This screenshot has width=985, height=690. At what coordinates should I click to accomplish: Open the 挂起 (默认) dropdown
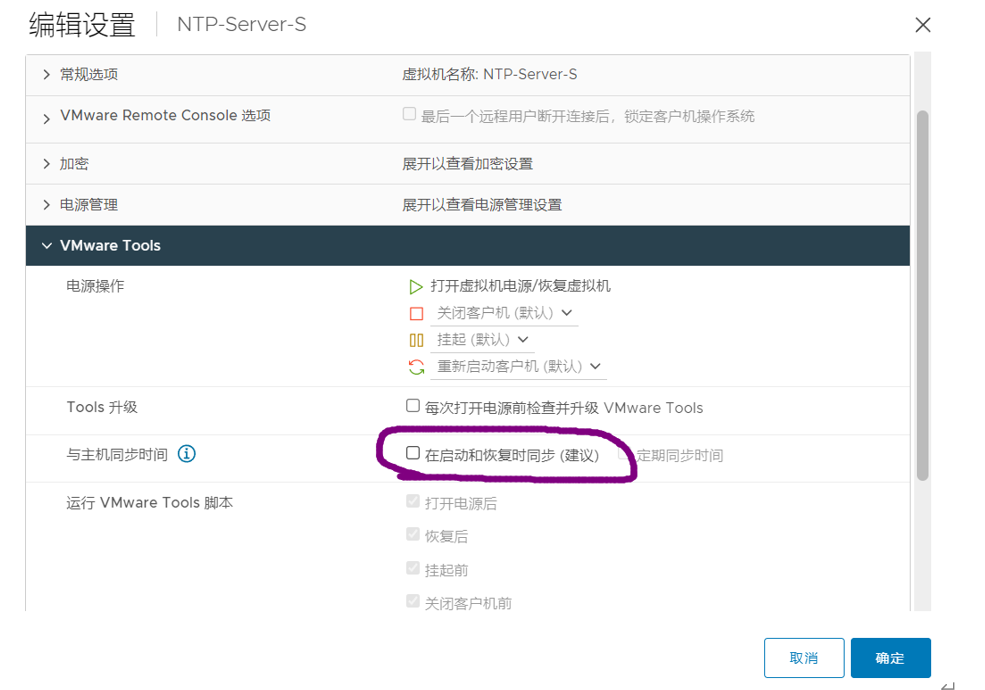(x=482, y=340)
